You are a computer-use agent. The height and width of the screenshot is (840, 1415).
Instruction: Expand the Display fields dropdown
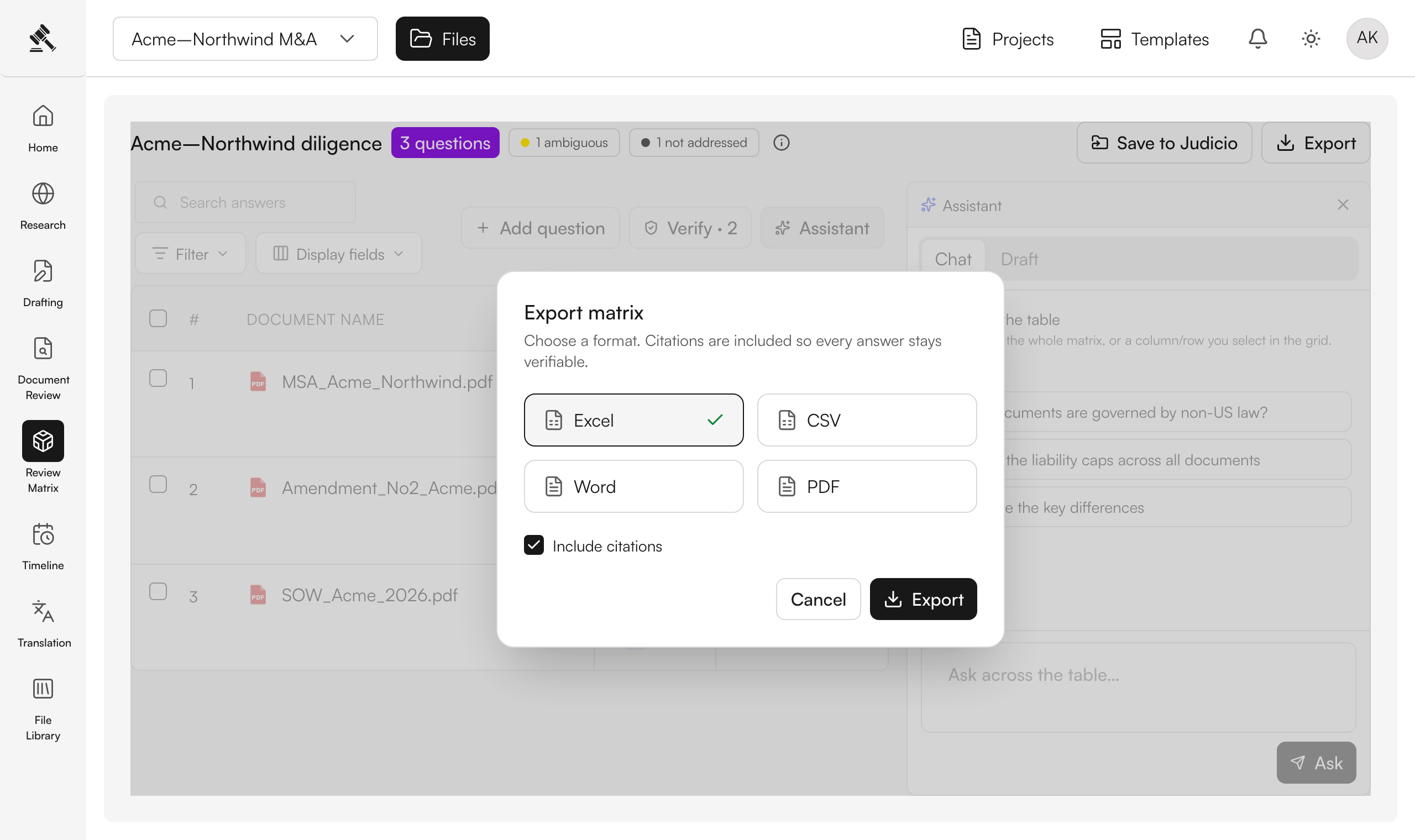[x=338, y=254]
